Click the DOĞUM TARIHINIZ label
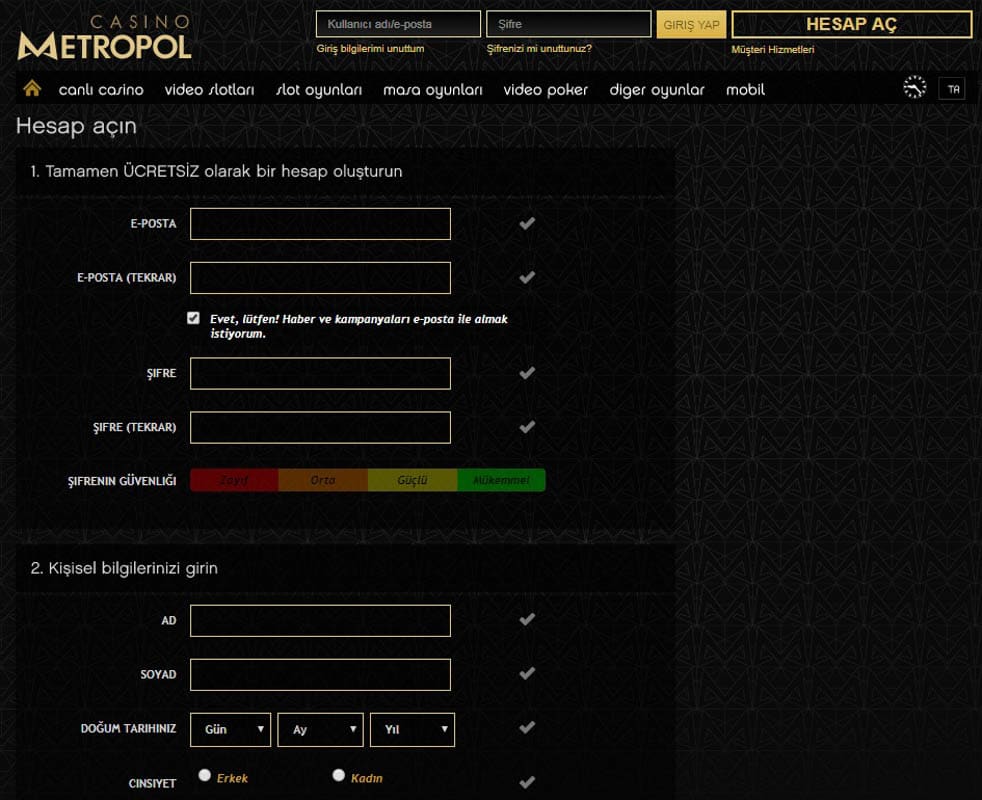Viewport: 982px width, 800px height. 128,728
